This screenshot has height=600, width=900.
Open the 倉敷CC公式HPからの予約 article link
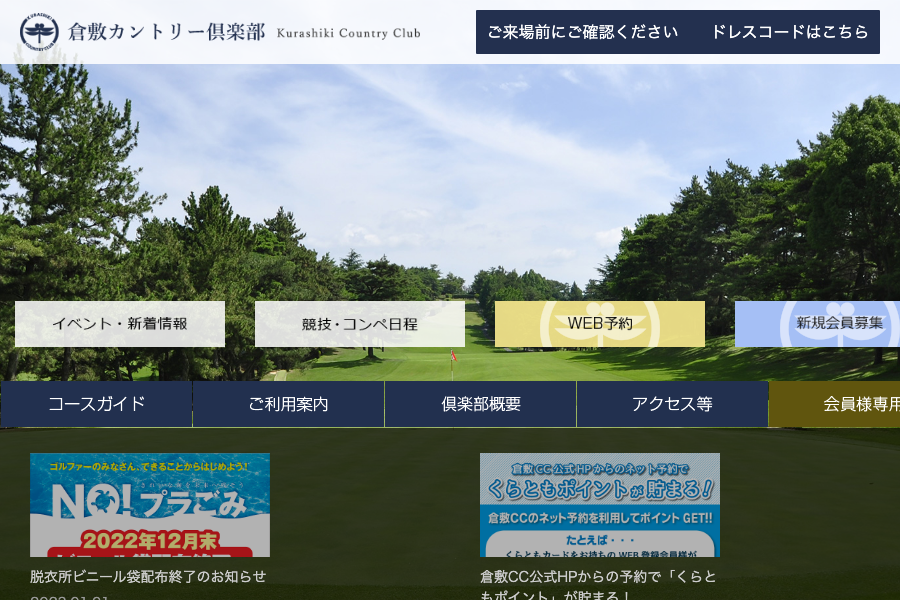point(598,584)
